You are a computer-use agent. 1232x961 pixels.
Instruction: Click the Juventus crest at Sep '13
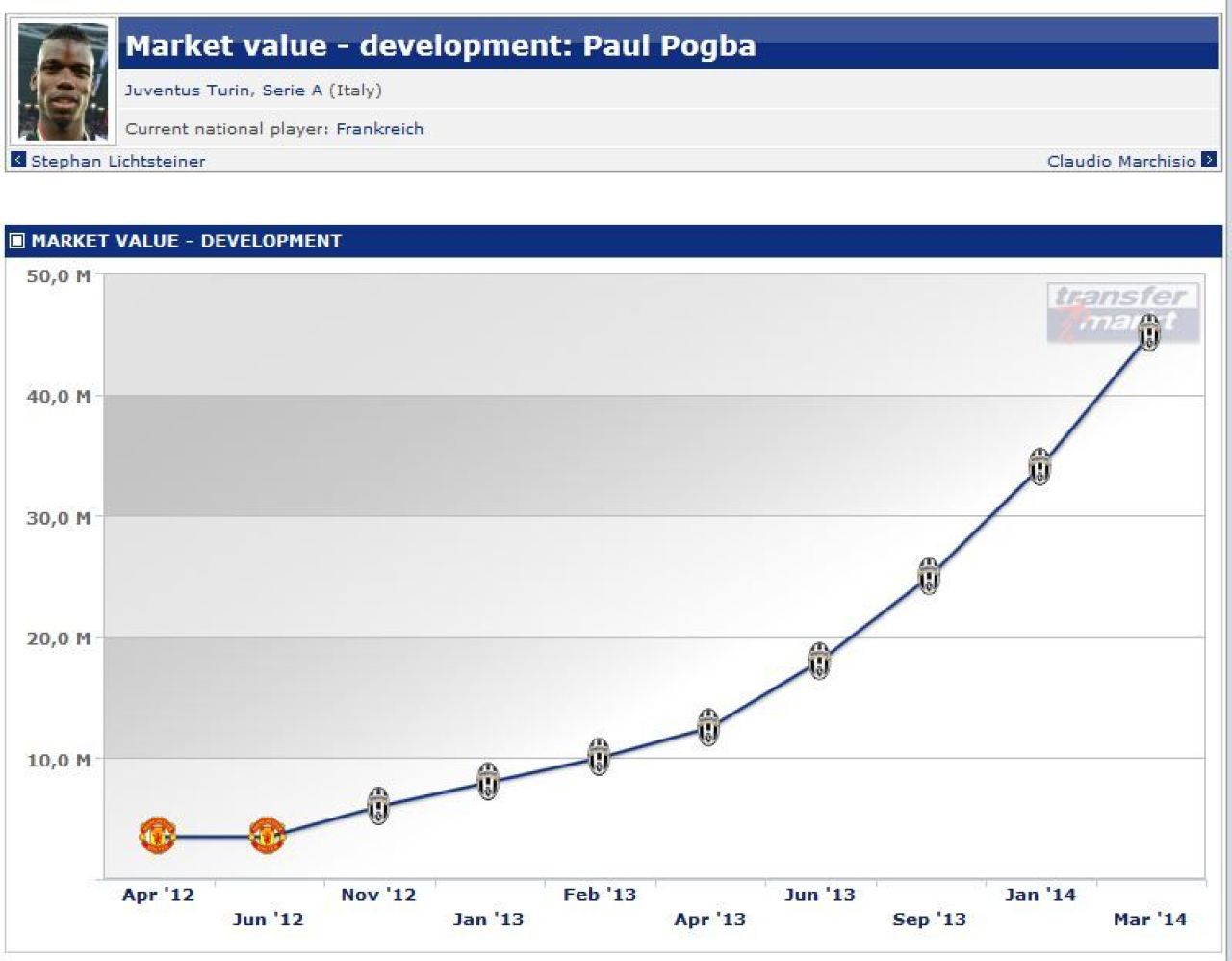click(x=929, y=576)
